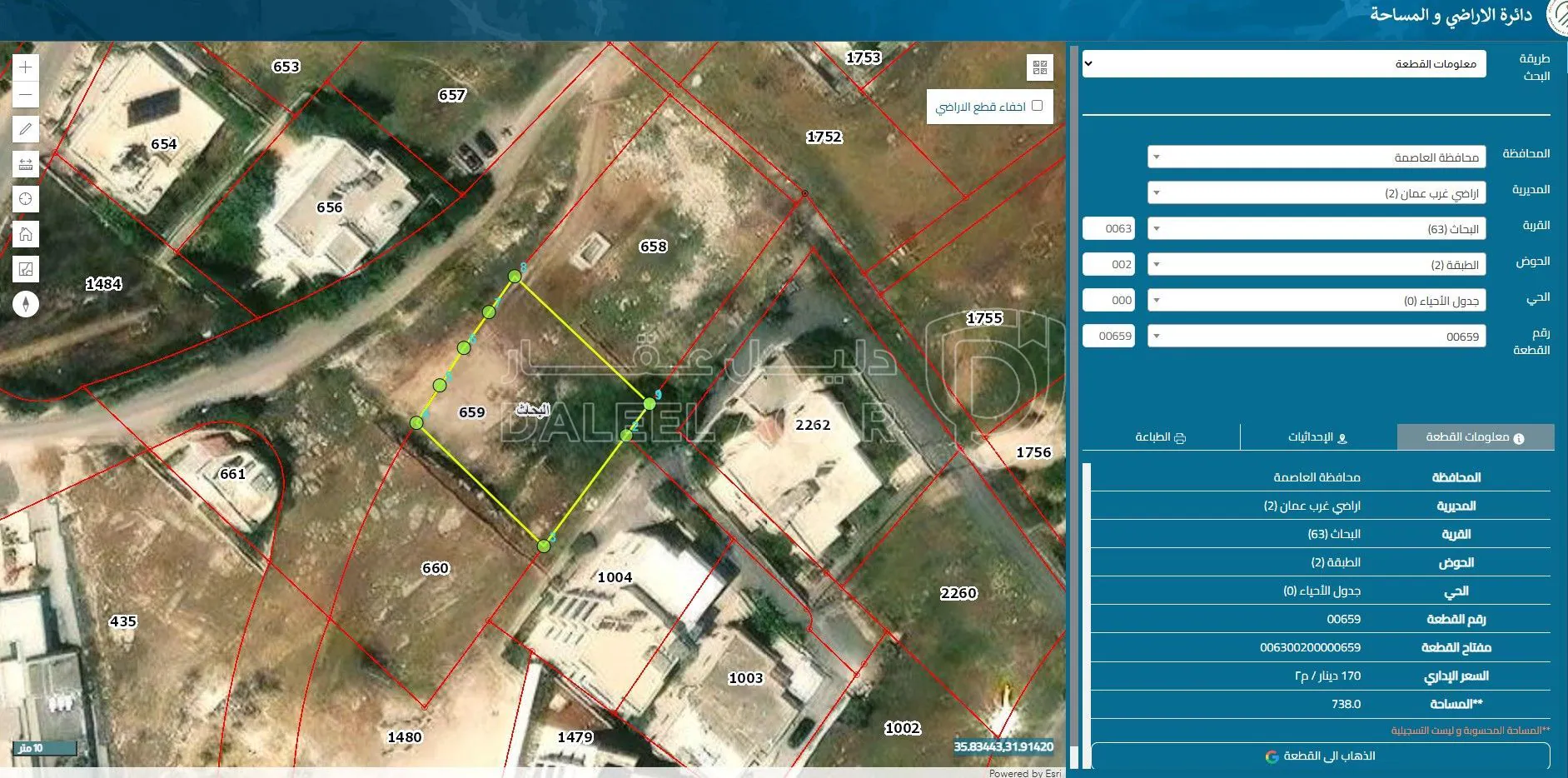The height and width of the screenshot is (778, 1568).
Task: Open the ruler measurement tool
Action: point(26,164)
